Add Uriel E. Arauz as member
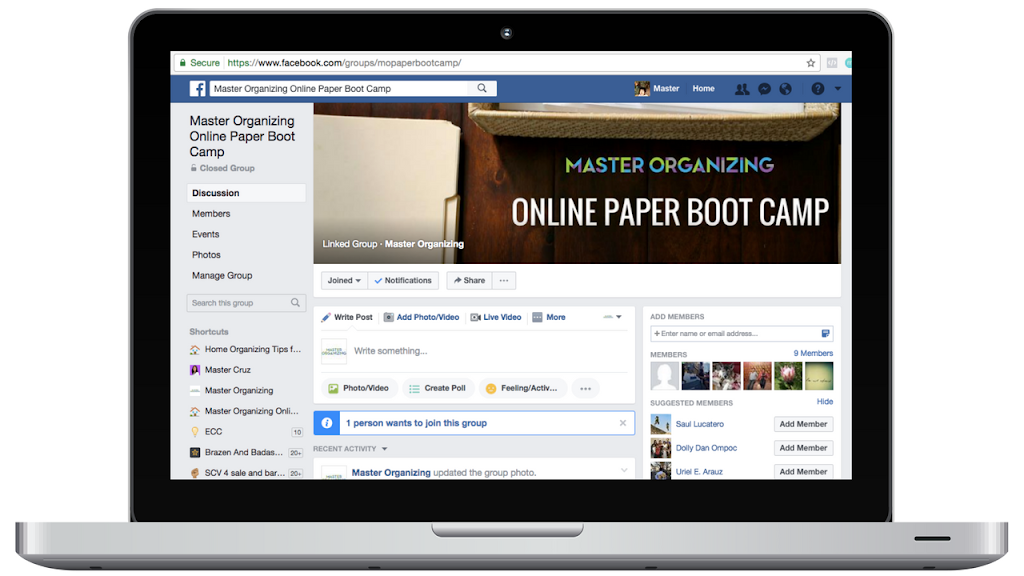1024x576 pixels. [803, 472]
